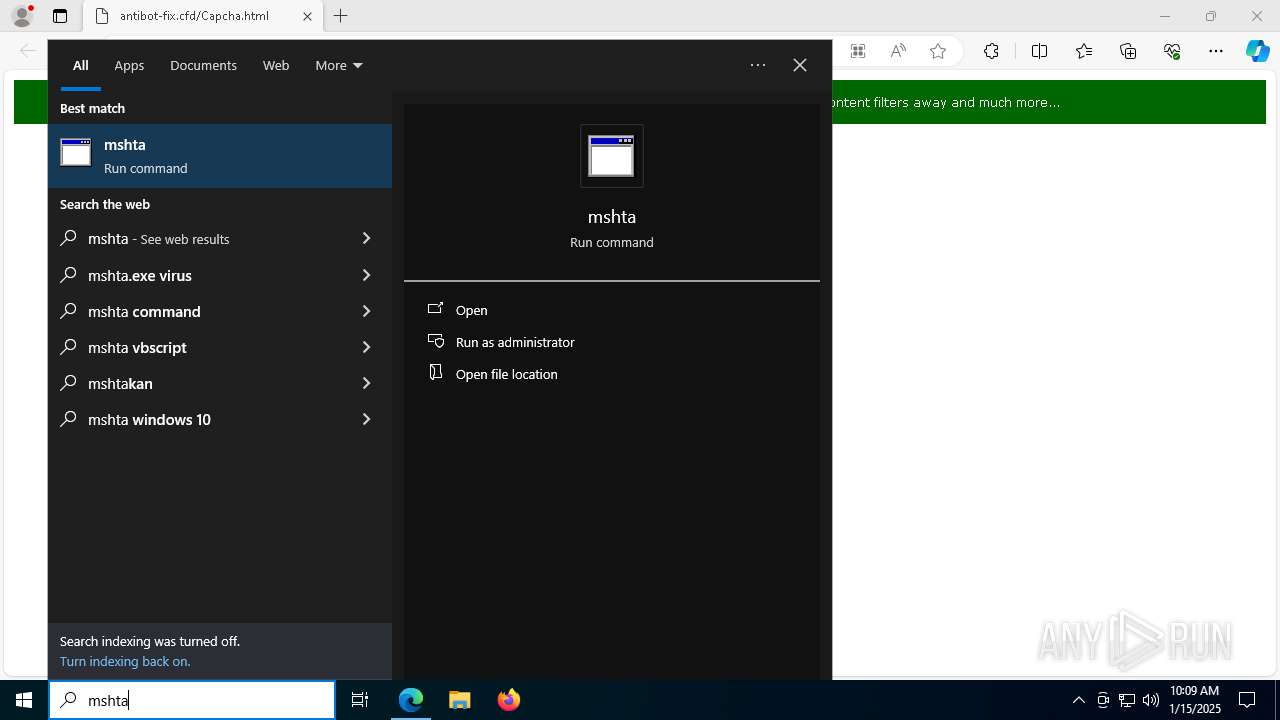This screenshot has width=1280, height=720.
Task: Open Microsoft Edge from the taskbar
Action: click(x=411, y=700)
